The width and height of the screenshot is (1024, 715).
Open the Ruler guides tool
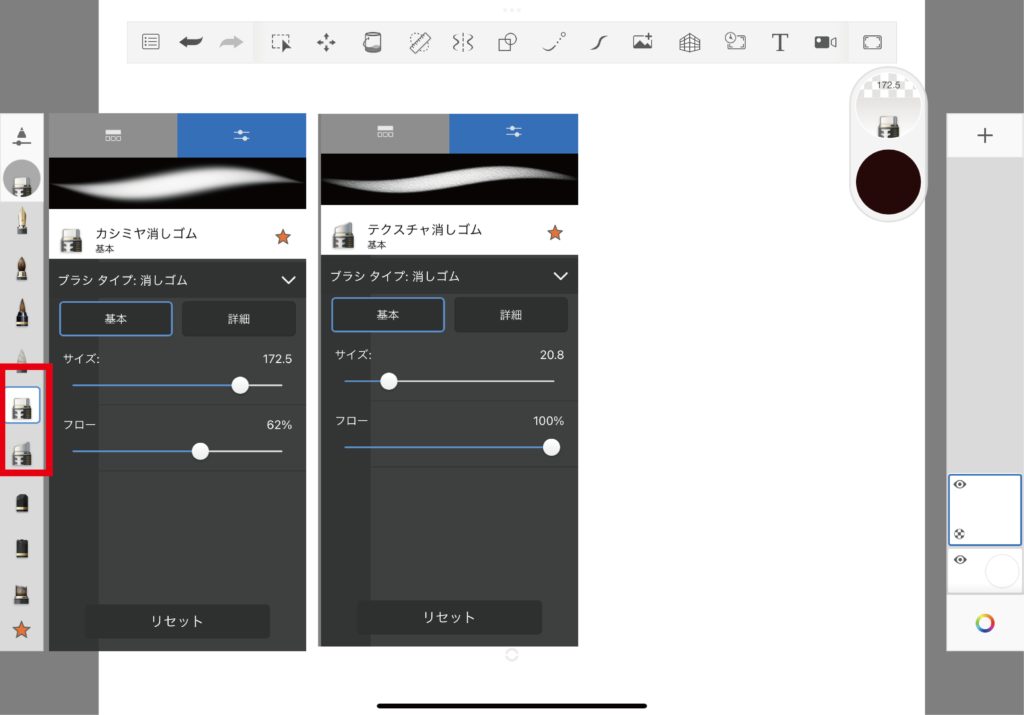point(419,42)
